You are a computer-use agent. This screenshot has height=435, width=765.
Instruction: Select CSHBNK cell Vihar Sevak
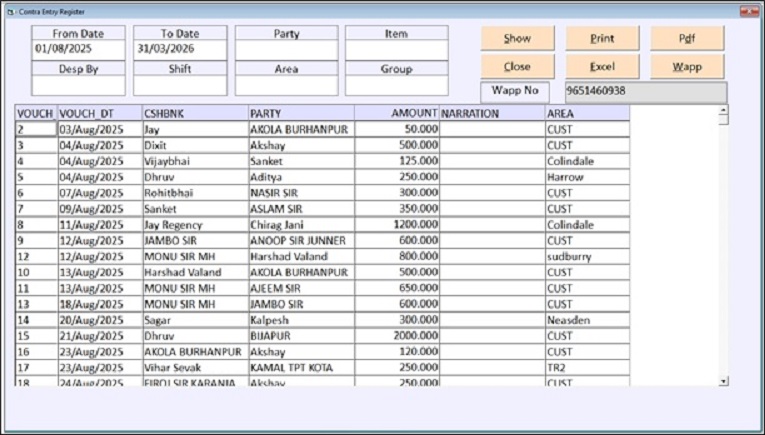point(195,368)
